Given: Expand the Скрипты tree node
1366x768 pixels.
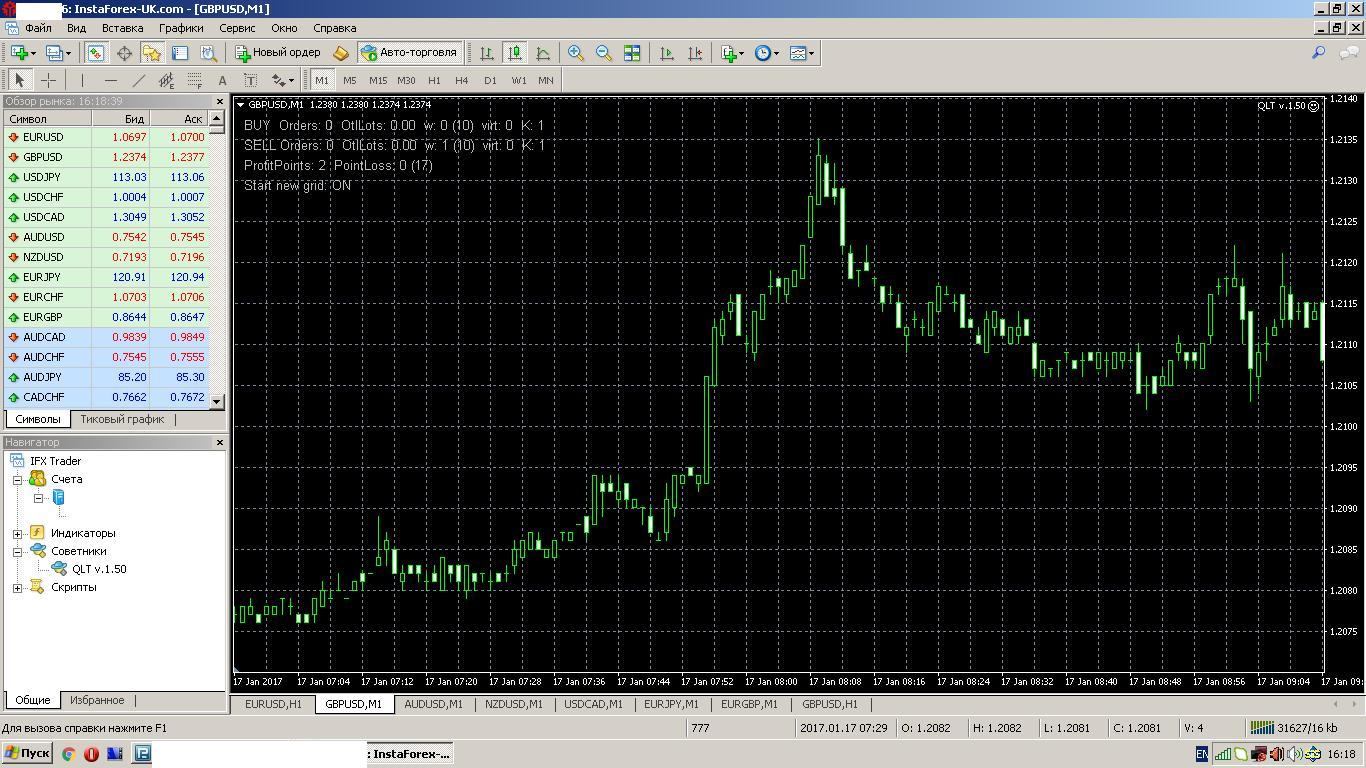Looking at the screenshot, I should [x=17, y=588].
